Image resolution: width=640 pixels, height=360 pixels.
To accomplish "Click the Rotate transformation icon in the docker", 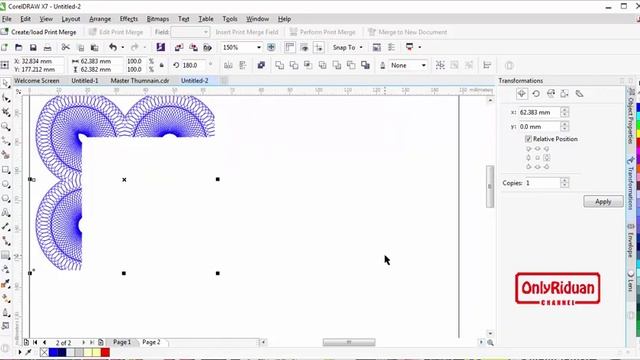I will point(536,94).
